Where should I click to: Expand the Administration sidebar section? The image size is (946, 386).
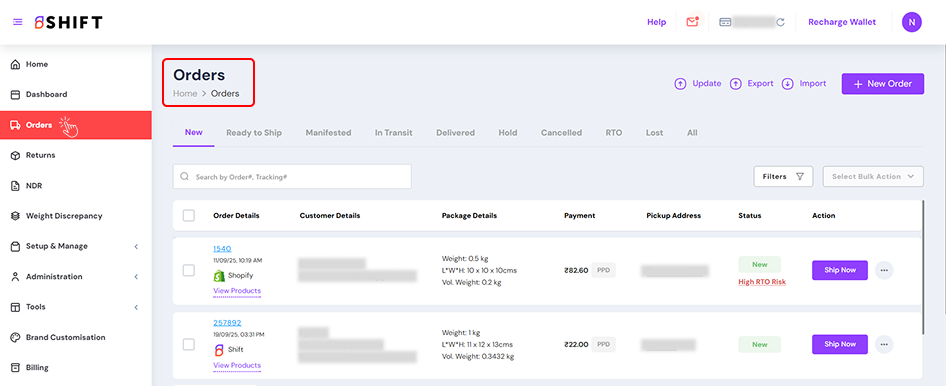(x=76, y=277)
